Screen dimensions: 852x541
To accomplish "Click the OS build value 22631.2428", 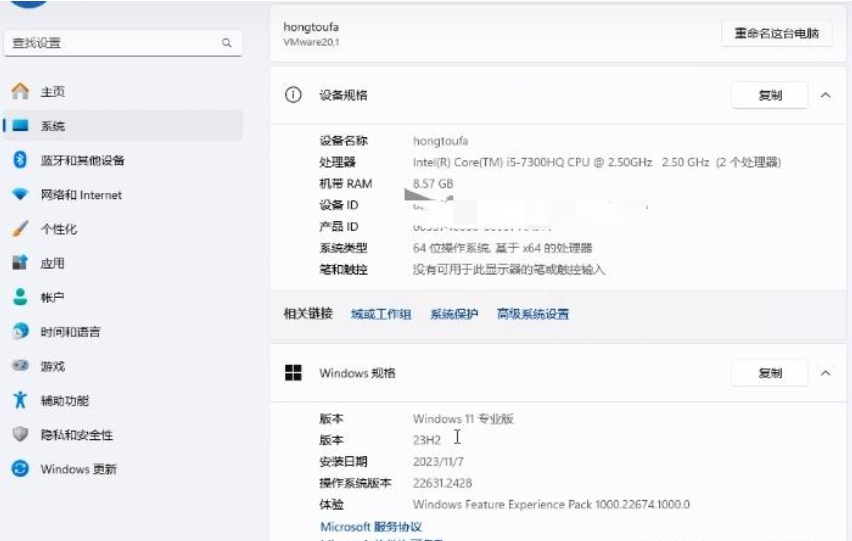I will pos(442,483).
